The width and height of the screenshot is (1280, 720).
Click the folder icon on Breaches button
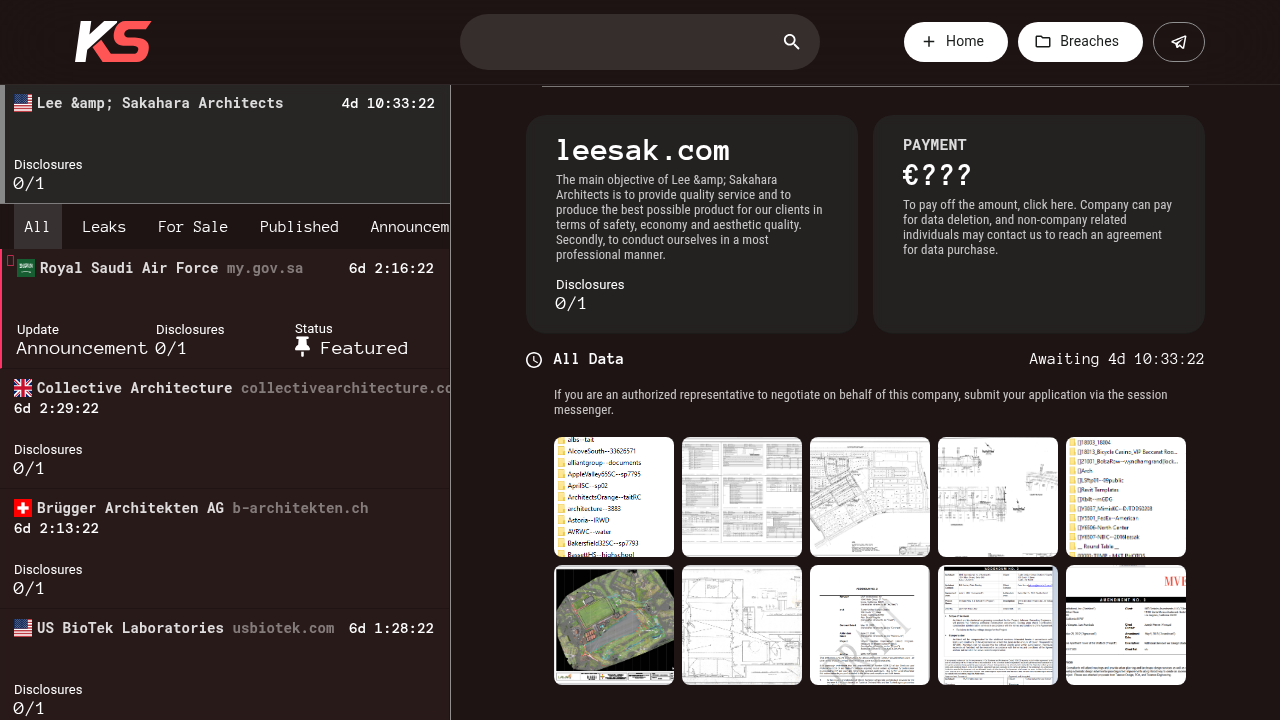1043,42
